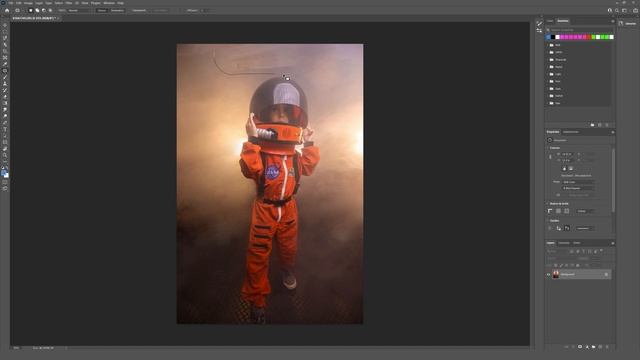
Task: Select the Spot Healing Brush tool
Action: tap(5, 71)
